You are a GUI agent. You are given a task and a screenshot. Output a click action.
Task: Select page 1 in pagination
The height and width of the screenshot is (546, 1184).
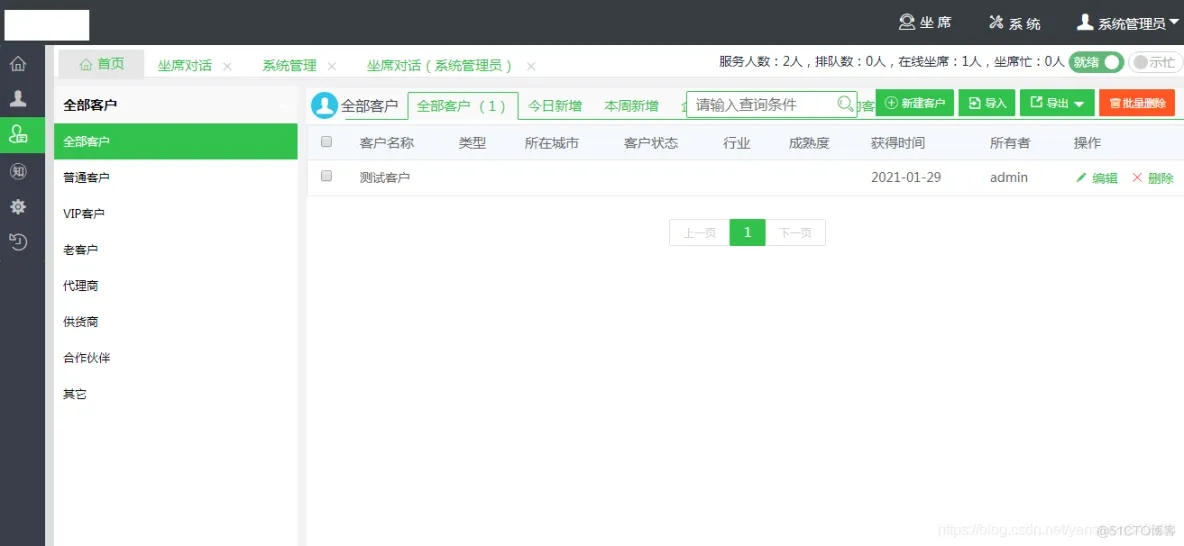point(748,233)
